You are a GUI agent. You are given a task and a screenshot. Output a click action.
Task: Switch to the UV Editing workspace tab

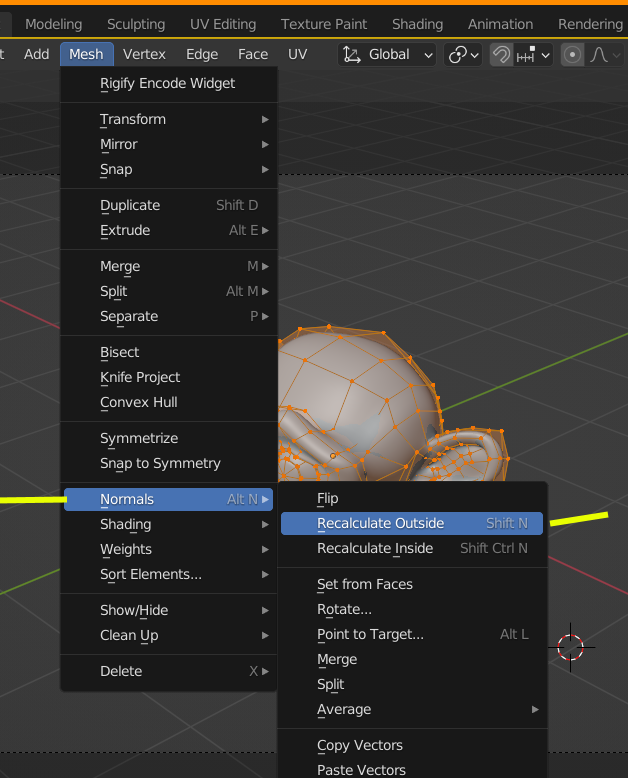click(x=223, y=24)
